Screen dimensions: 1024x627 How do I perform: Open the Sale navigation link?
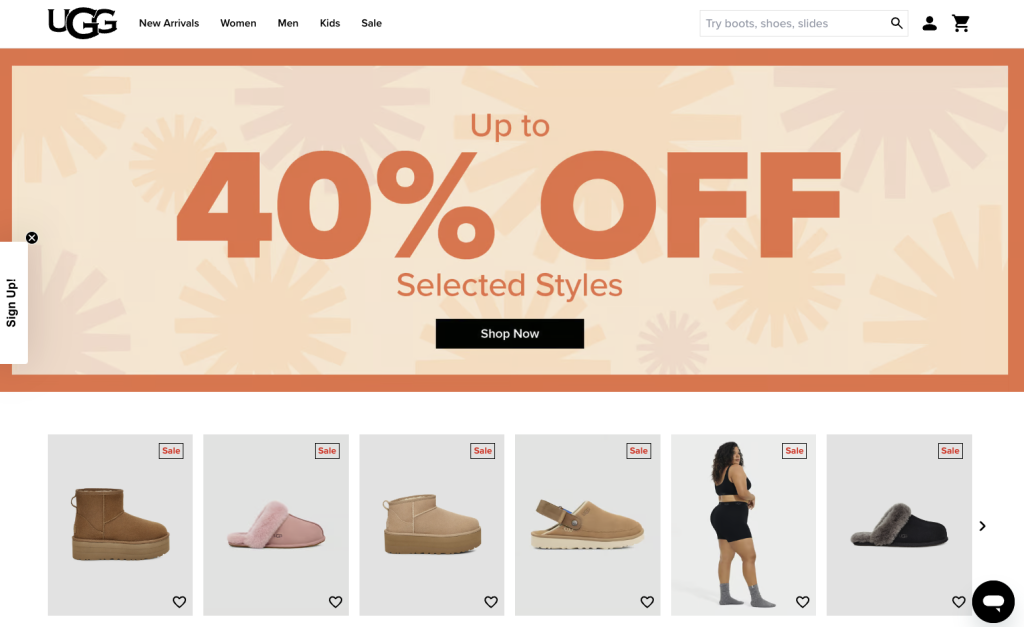(x=372, y=24)
